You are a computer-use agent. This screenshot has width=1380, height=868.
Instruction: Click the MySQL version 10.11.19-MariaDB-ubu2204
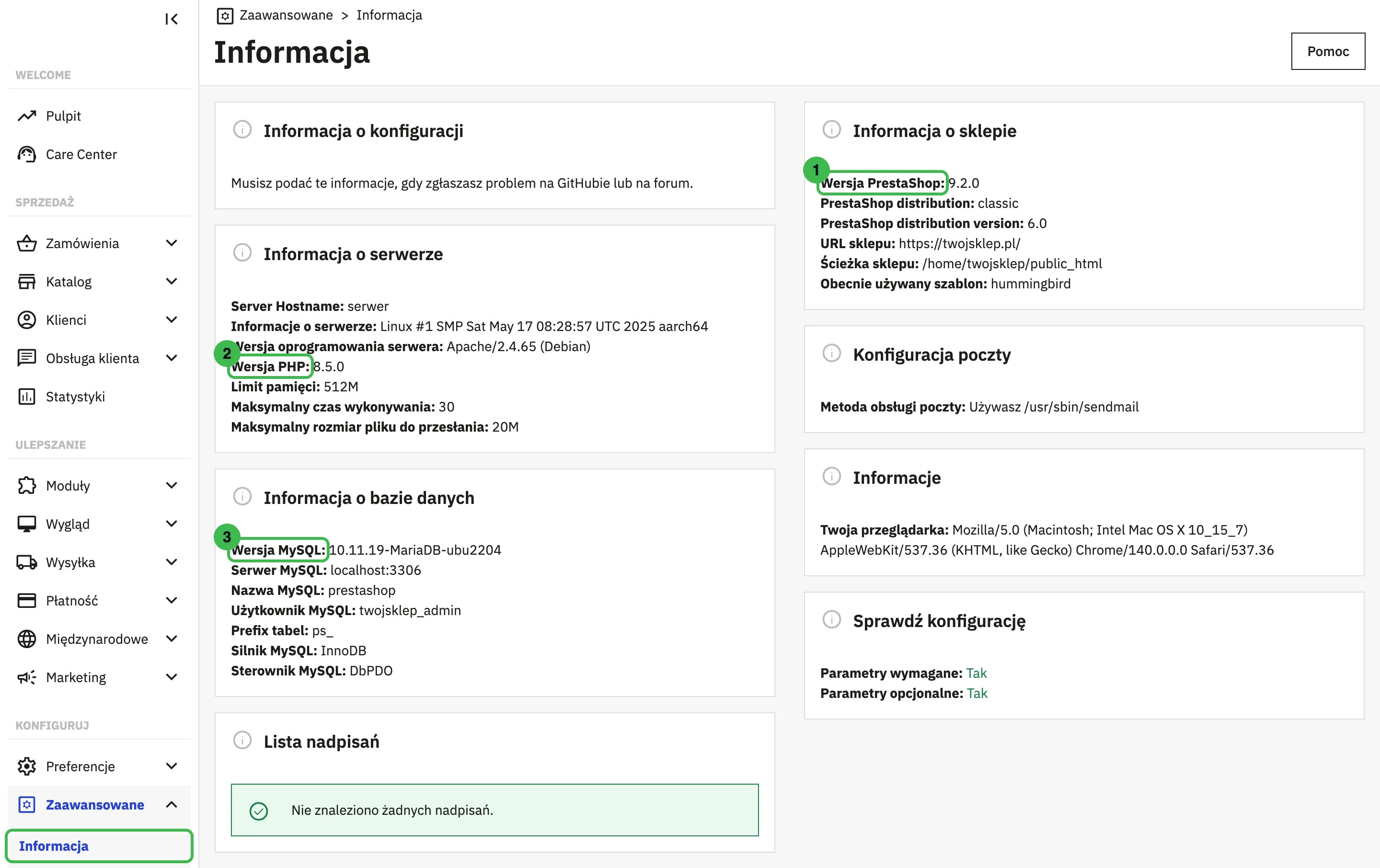point(415,550)
